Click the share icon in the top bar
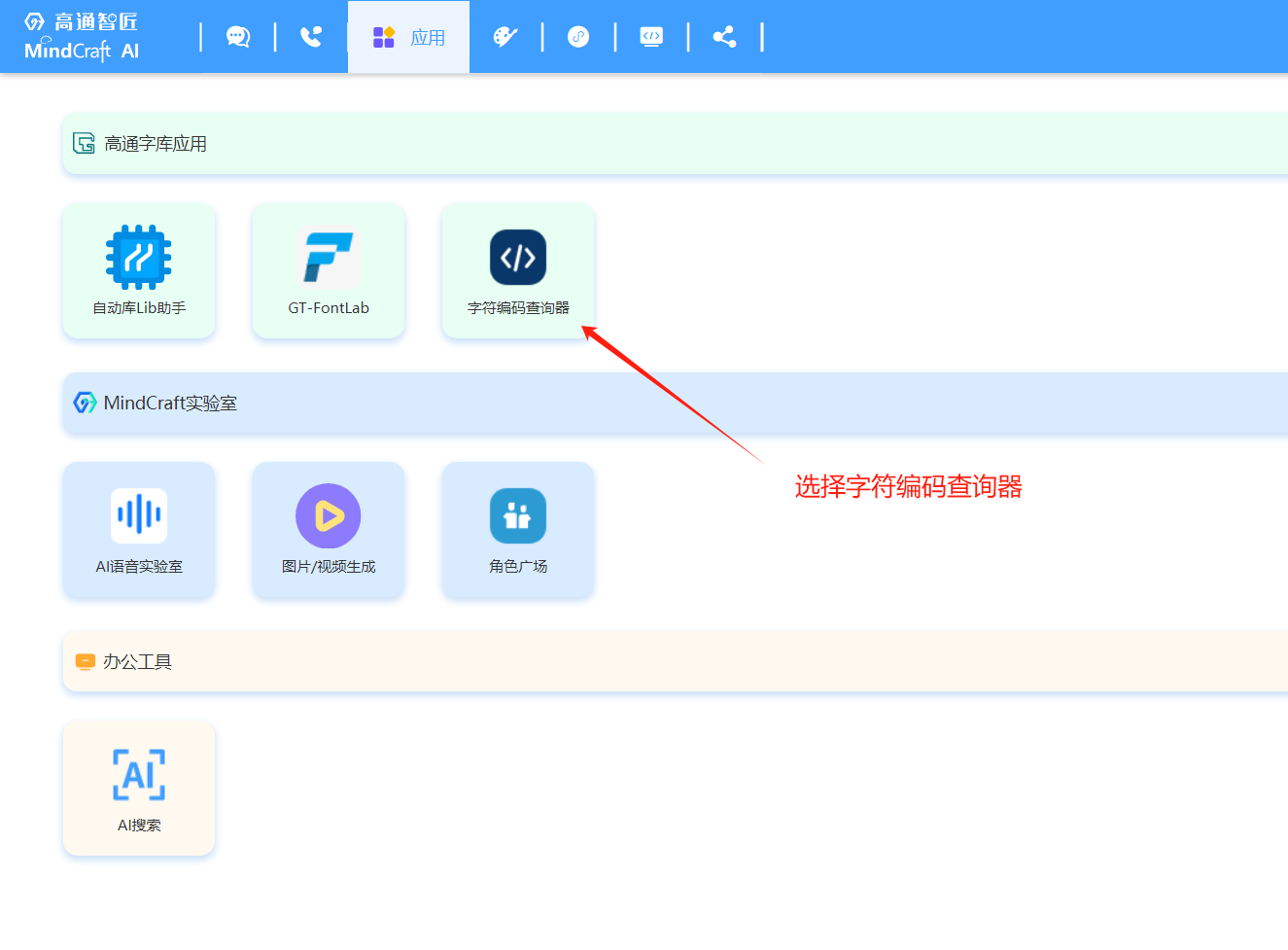Image resolution: width=1288 pixels, height=950 pixels. [x=724, y=37]
